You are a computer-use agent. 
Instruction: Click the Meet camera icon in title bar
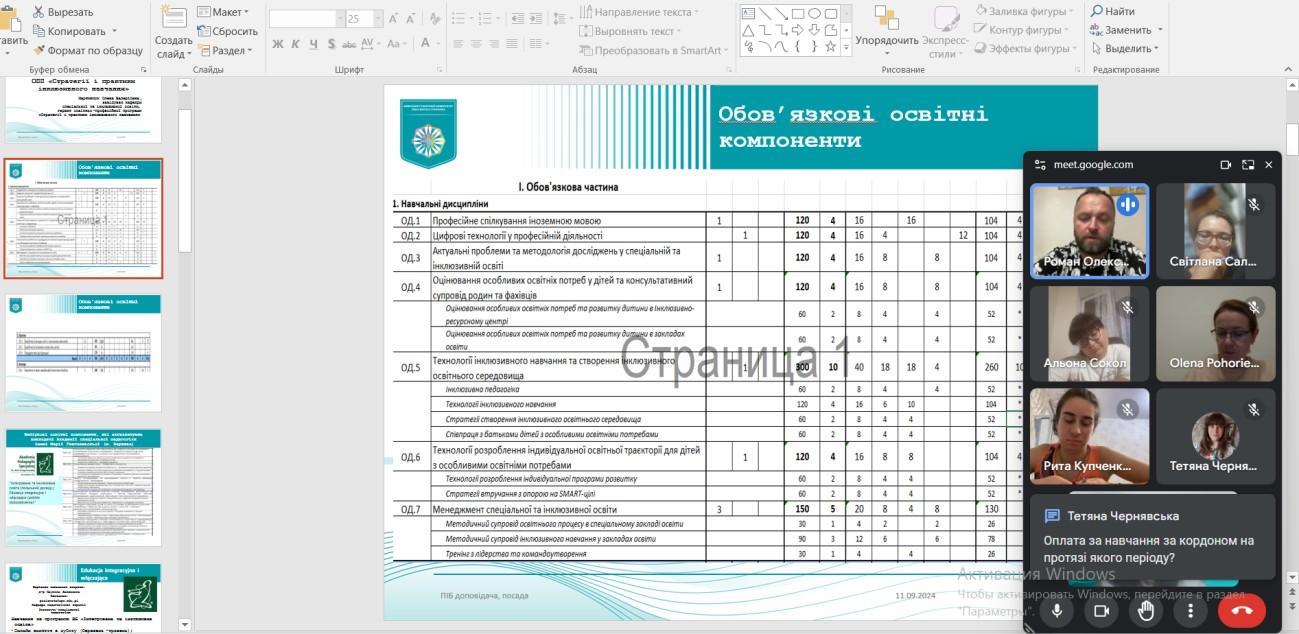[x=1226, y=165]
